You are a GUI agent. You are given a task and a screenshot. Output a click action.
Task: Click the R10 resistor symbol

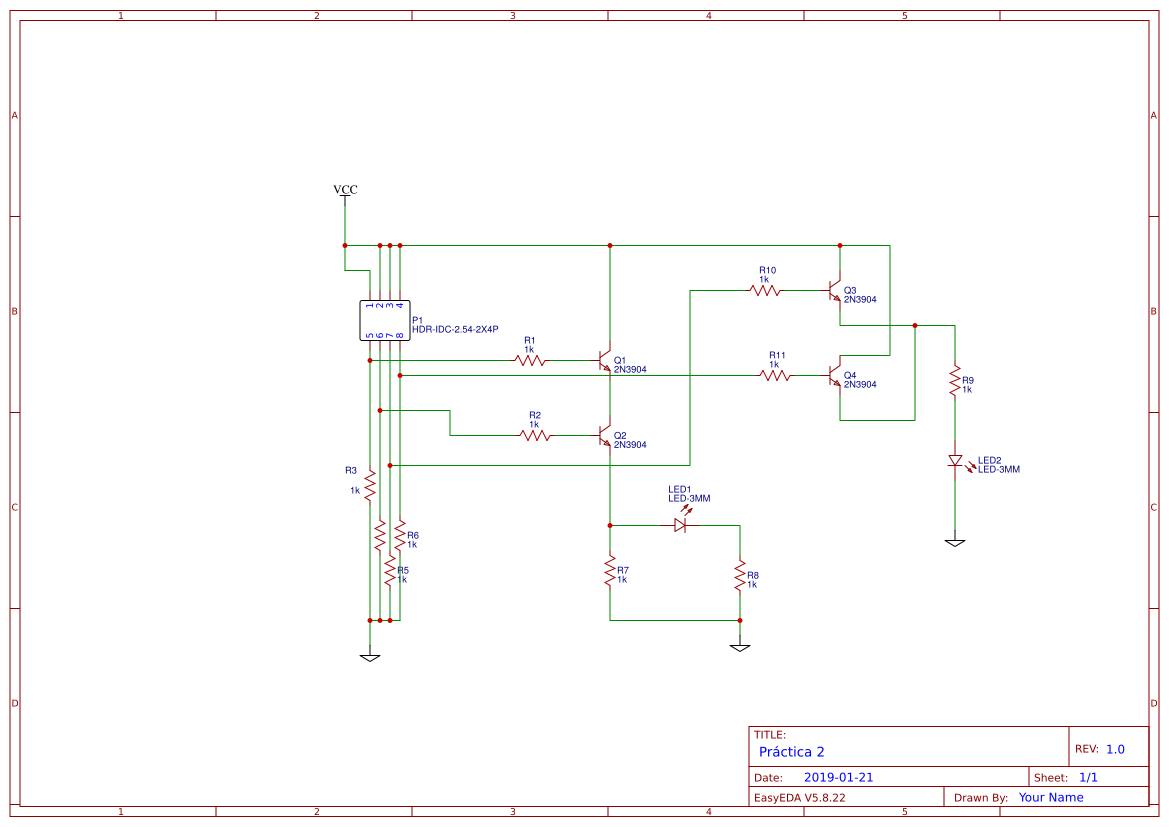(765, 291)
